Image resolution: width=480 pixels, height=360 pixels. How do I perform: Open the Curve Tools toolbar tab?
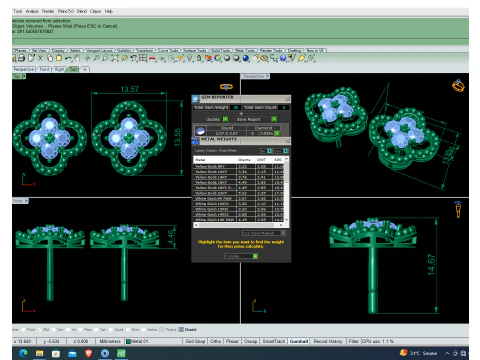click(168, 50)
